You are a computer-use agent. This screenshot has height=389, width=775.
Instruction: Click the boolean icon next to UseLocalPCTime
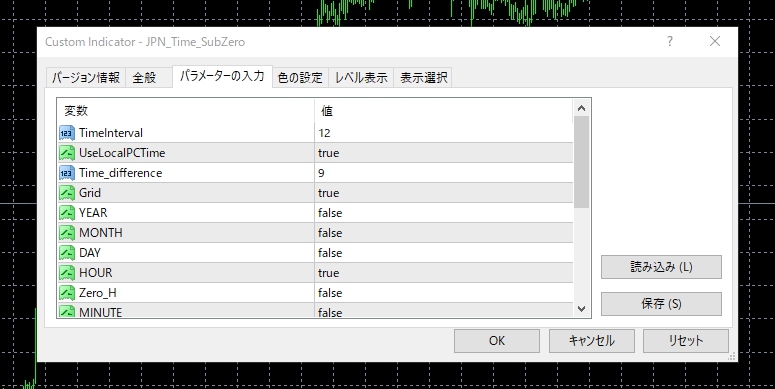point(67,153)
